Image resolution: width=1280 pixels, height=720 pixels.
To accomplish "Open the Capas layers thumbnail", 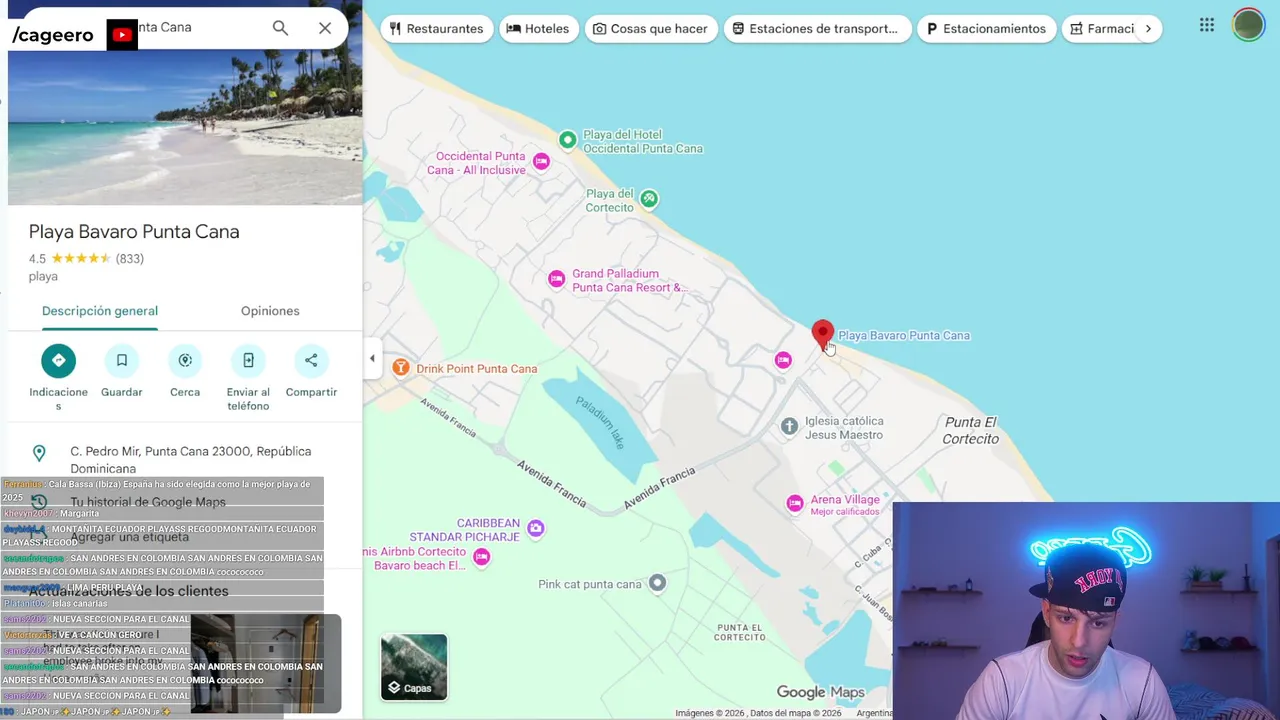I will [x=414, y=667].
